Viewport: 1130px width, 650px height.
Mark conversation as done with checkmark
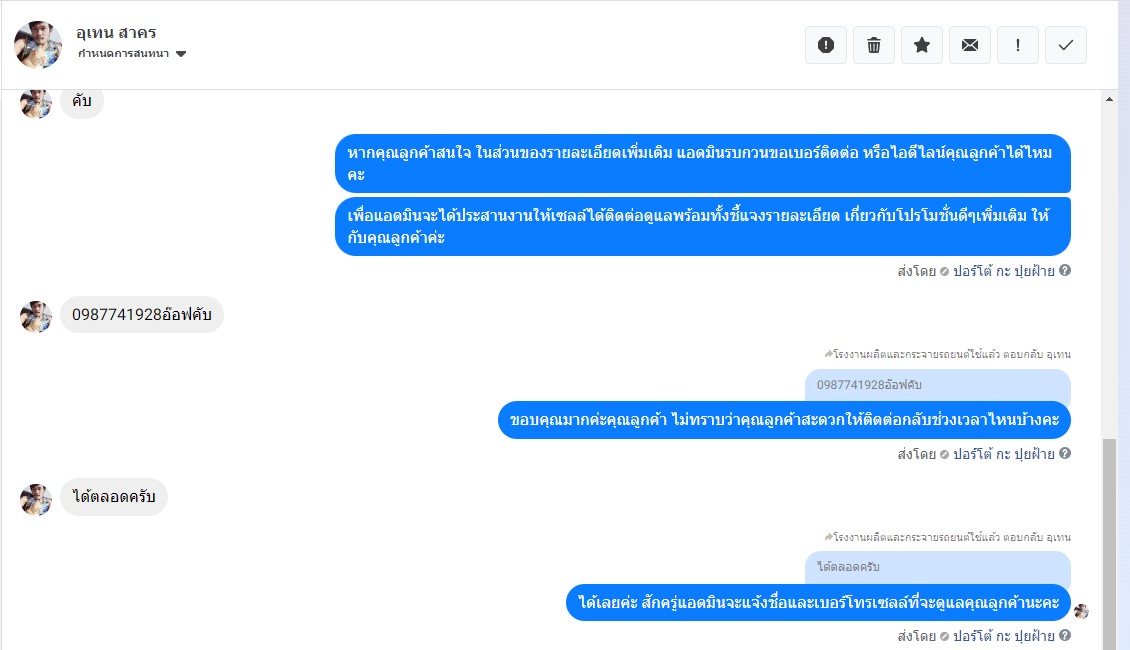(x=1066, y=45)
